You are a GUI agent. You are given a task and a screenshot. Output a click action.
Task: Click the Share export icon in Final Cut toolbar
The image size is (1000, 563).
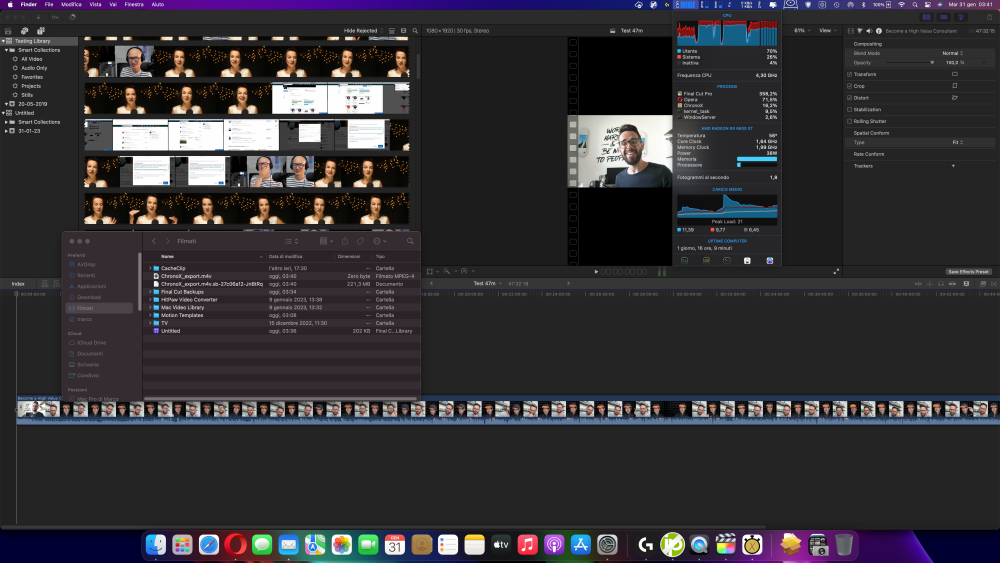(x=990, y=17)
